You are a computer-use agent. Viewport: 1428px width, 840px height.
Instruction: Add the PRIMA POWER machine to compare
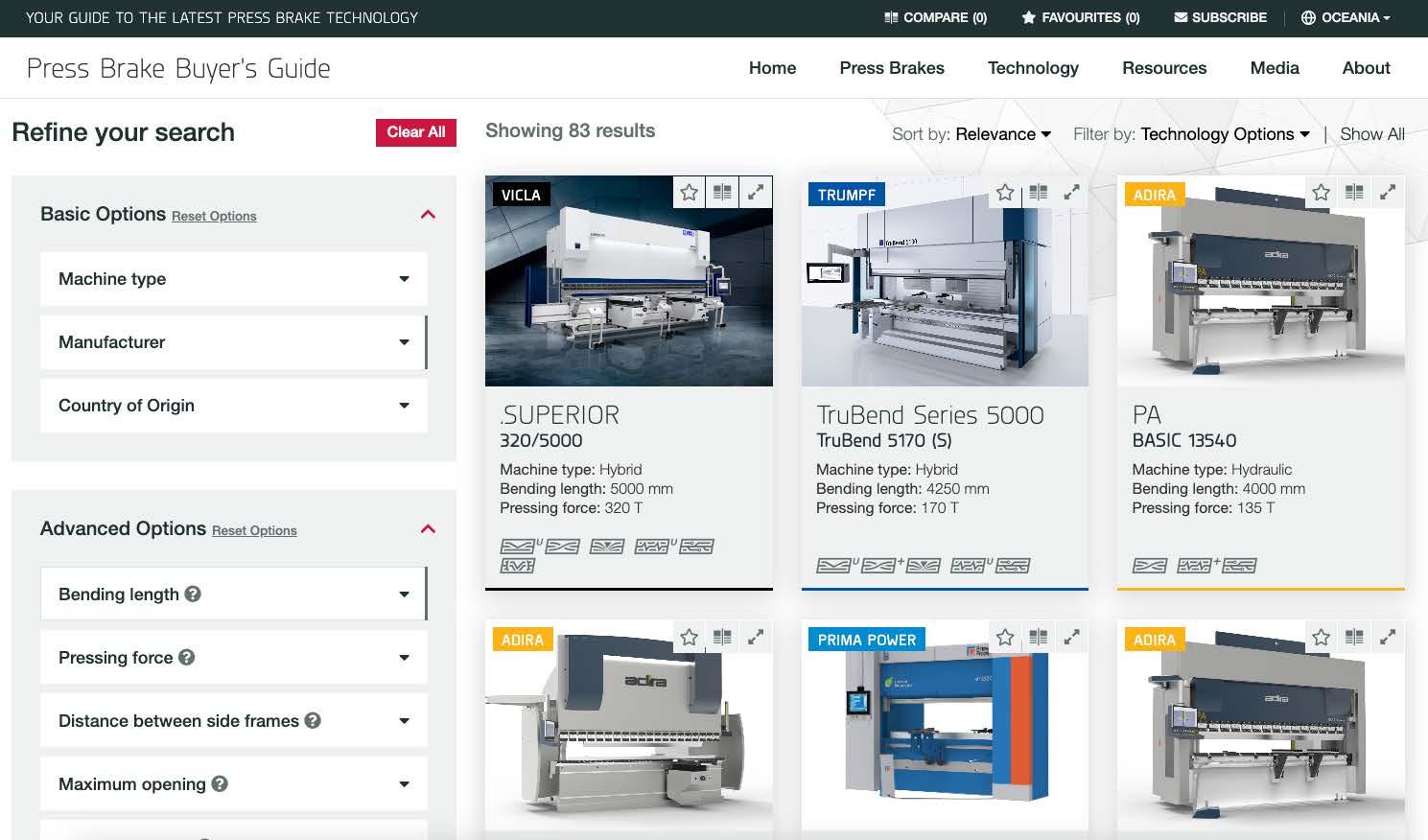coord(1038,637)
